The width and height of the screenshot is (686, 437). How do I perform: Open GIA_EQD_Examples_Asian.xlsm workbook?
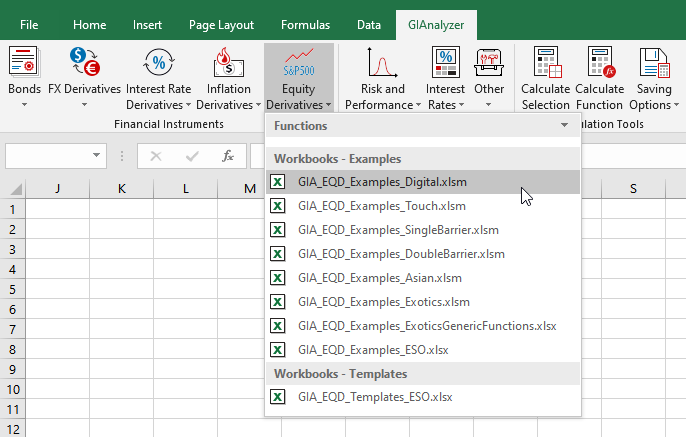(423, 278)
